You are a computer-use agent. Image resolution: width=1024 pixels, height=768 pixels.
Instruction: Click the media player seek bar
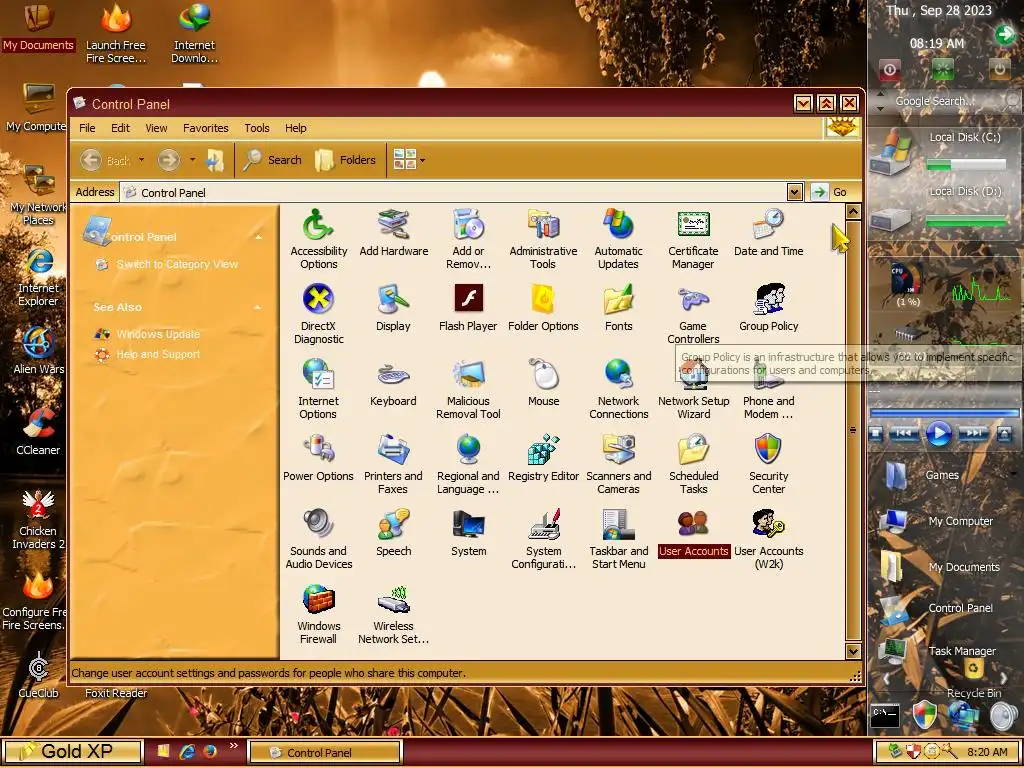pos(944,413)
